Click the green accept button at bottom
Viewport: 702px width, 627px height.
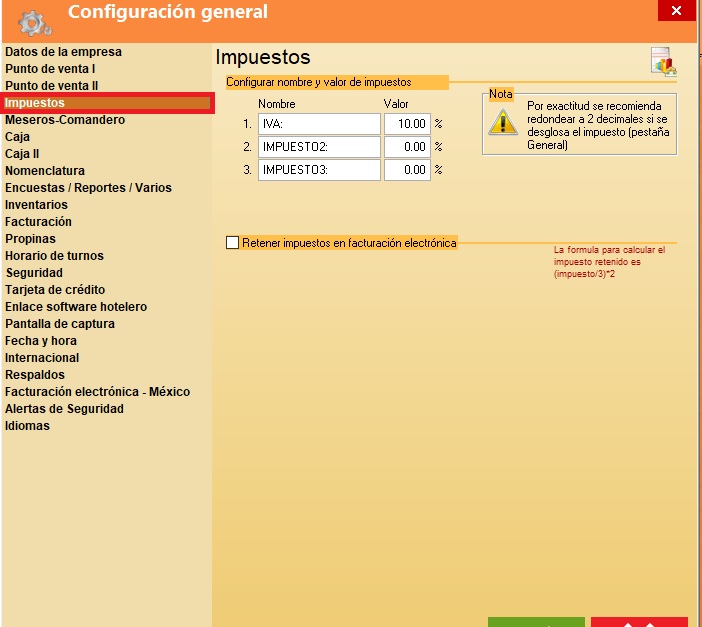click(536, 621)
